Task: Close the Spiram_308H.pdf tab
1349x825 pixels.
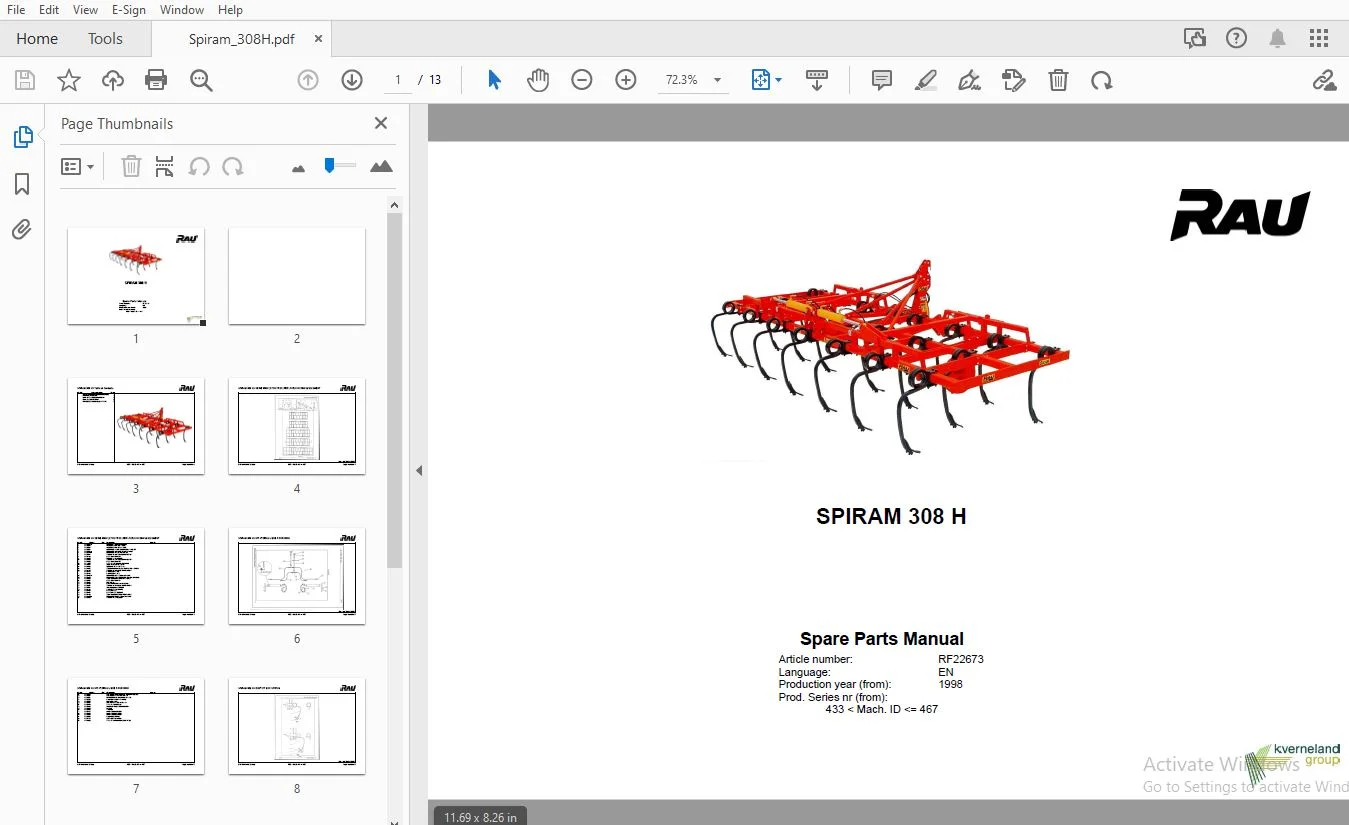Action: coord(318,39)
